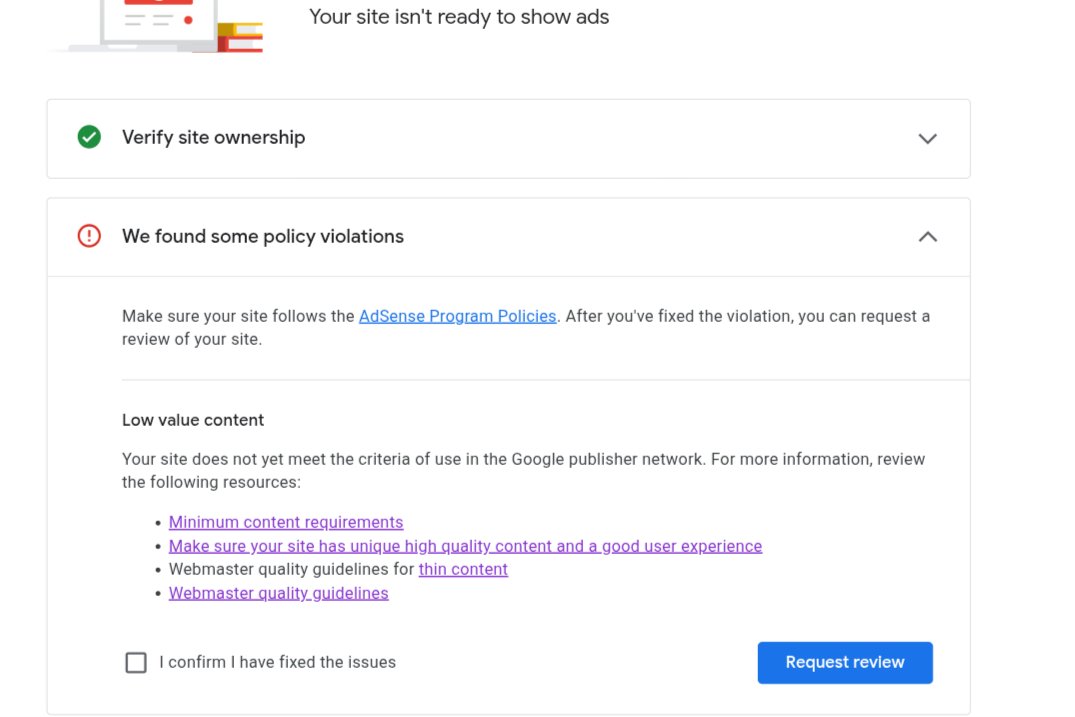Viewport: 1075px width, 717px height.
Task: Visit the Webmaster quality guidelines link
Action: 278,593
